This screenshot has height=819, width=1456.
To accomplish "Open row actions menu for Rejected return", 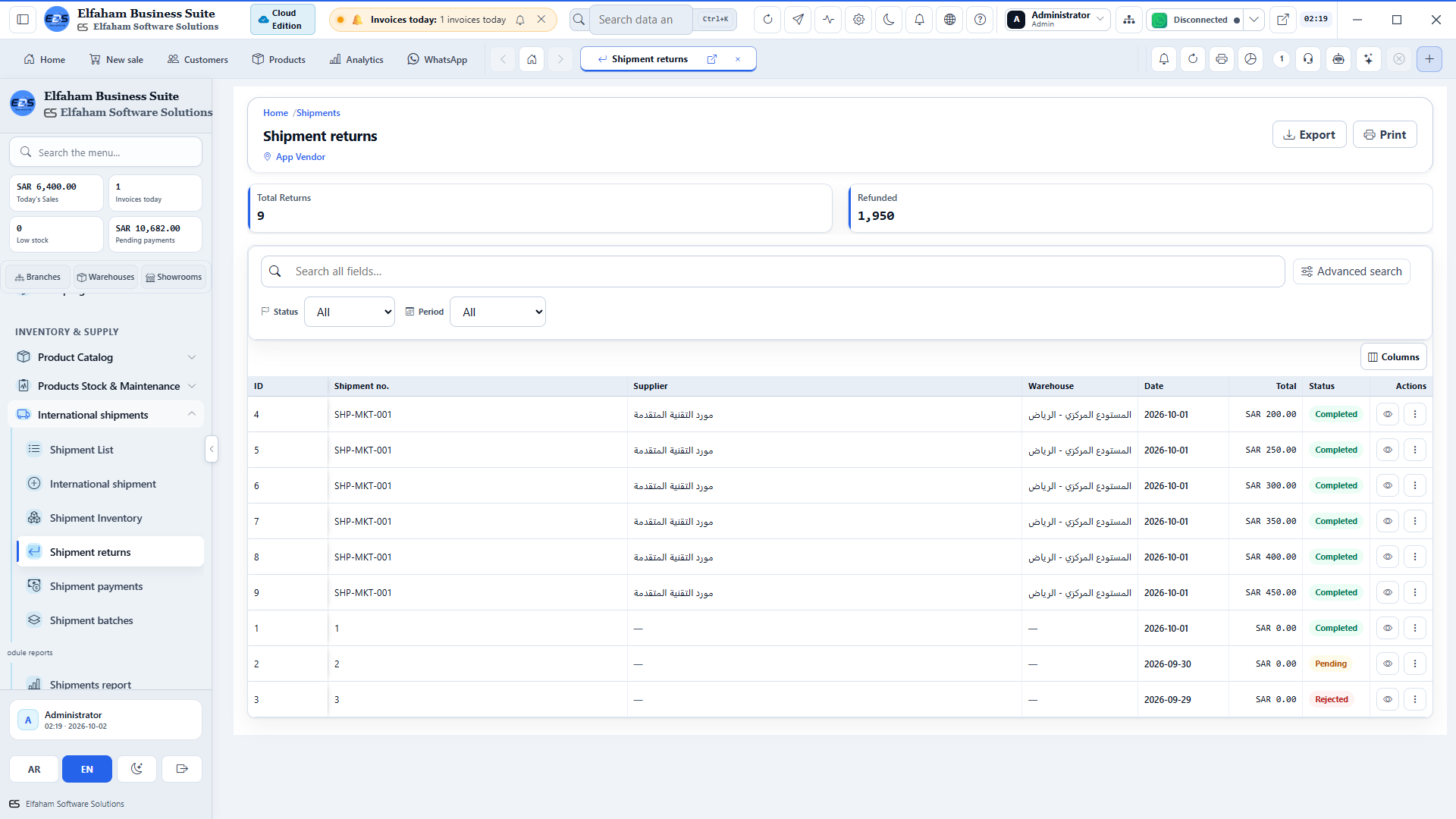I will pyautogui.click(x=1414, y=699).
